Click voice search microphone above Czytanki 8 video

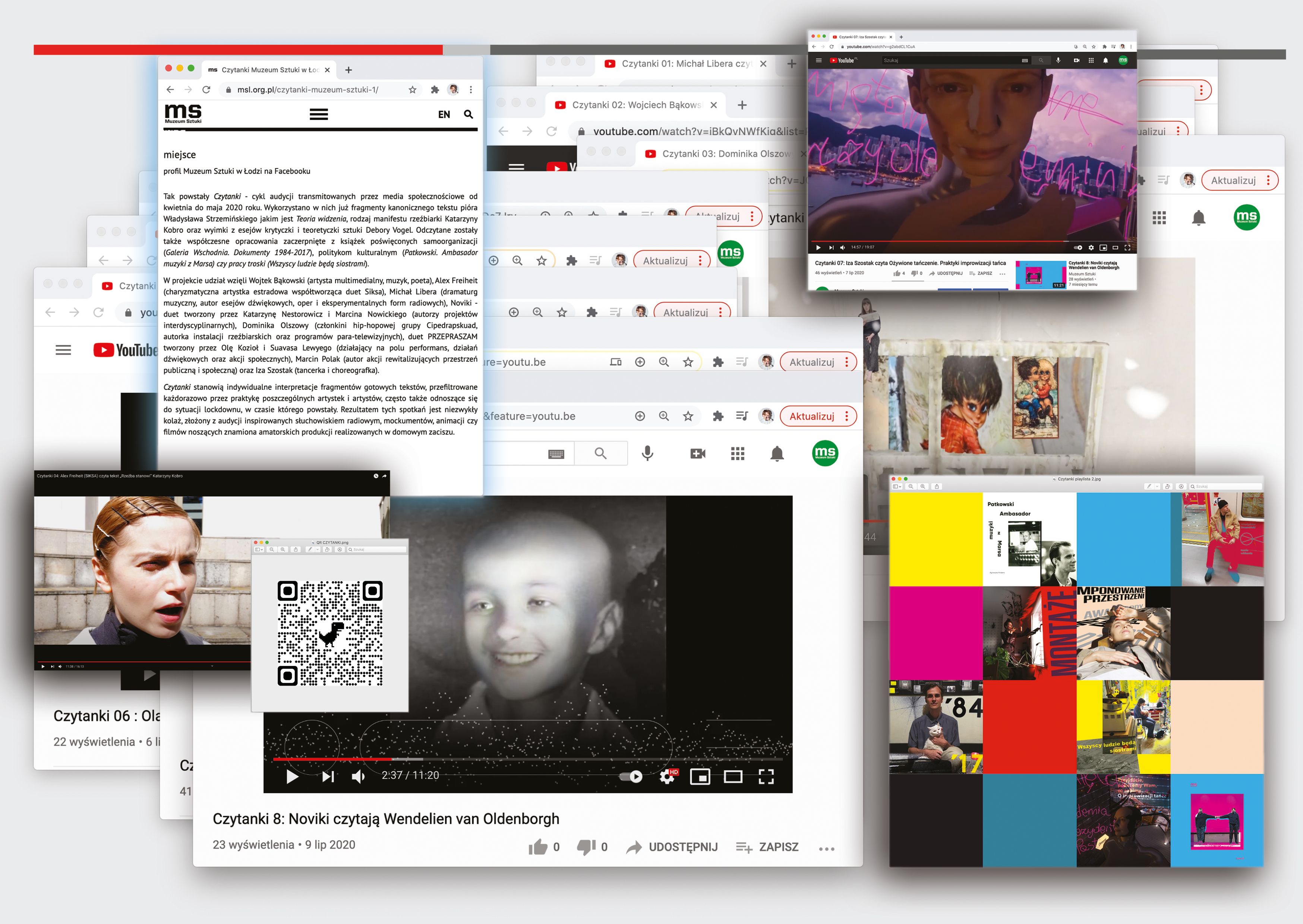[x=647, y=453]
